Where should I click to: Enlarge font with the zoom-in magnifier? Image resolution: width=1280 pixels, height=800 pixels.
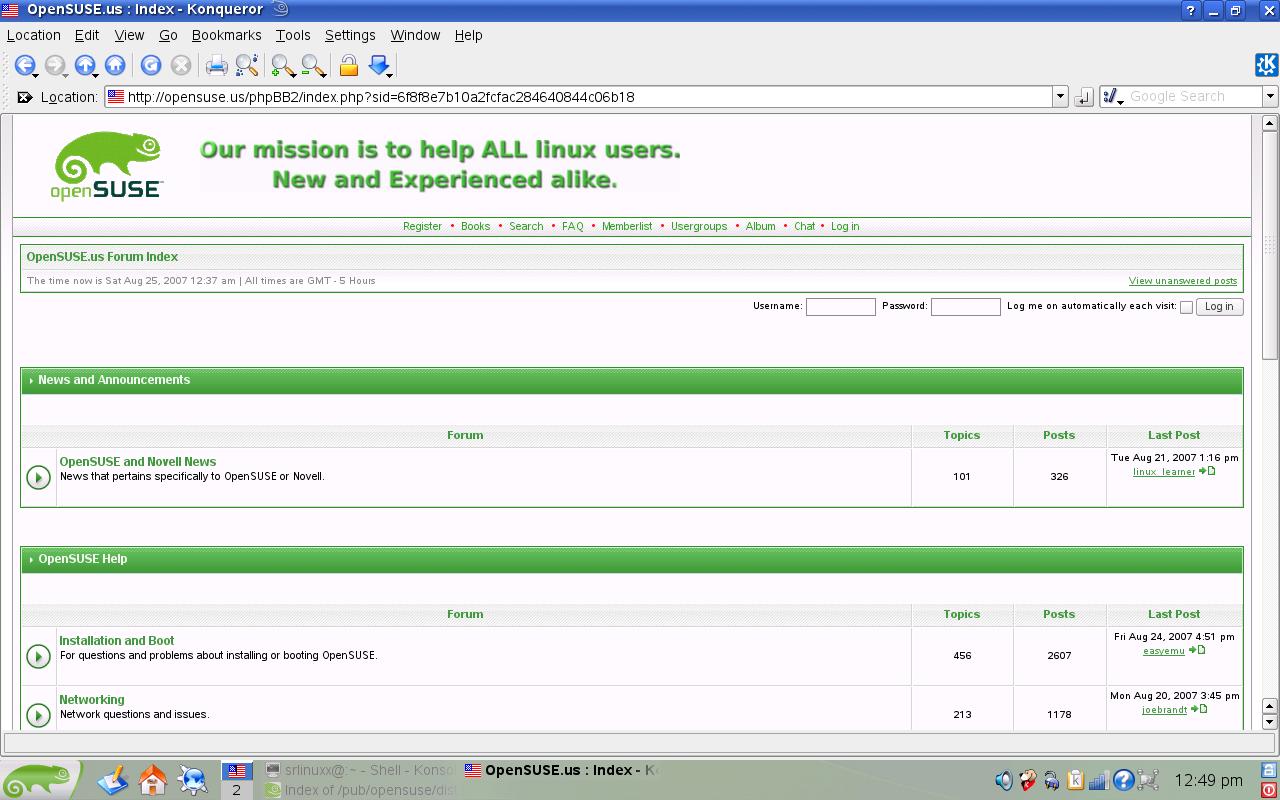click(x=282, y=65)
